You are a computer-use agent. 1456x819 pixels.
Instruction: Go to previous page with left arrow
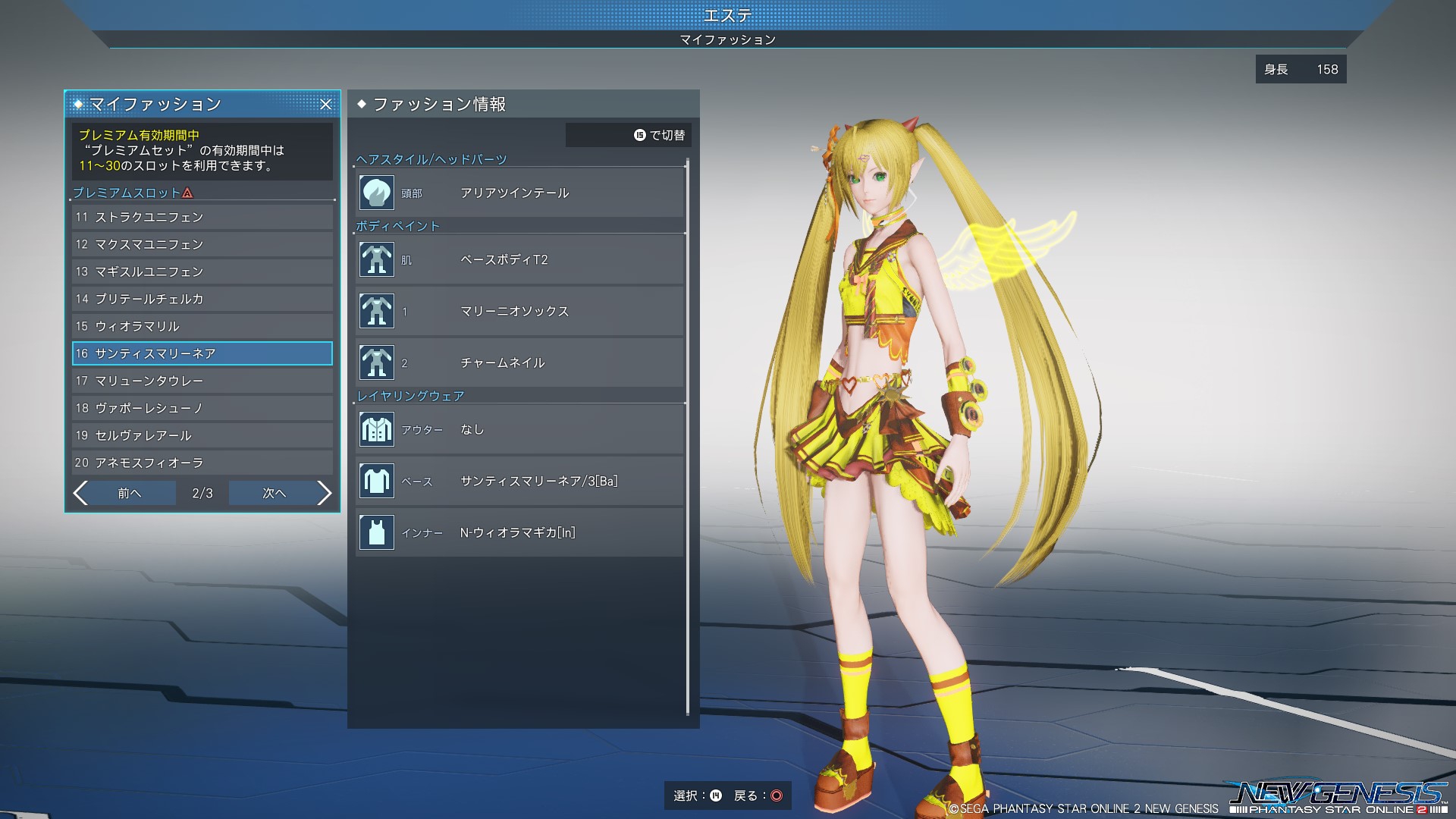[x=80, y=493]
